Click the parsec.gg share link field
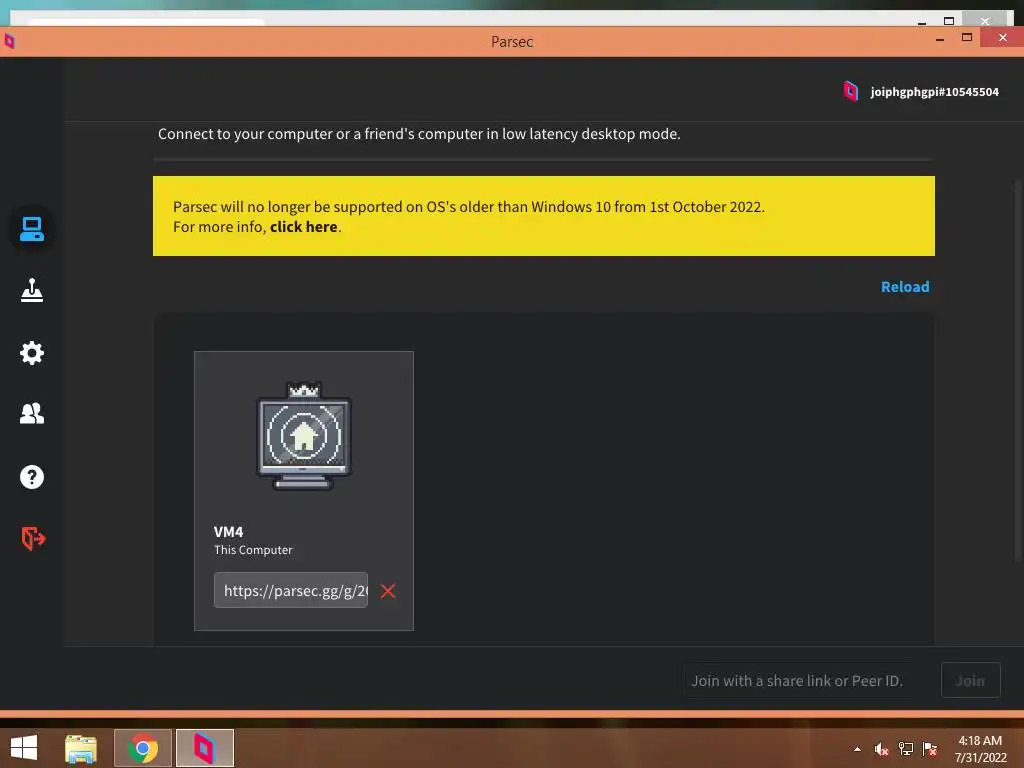This screenshot has width=1024, height=768. coord(291,590)
